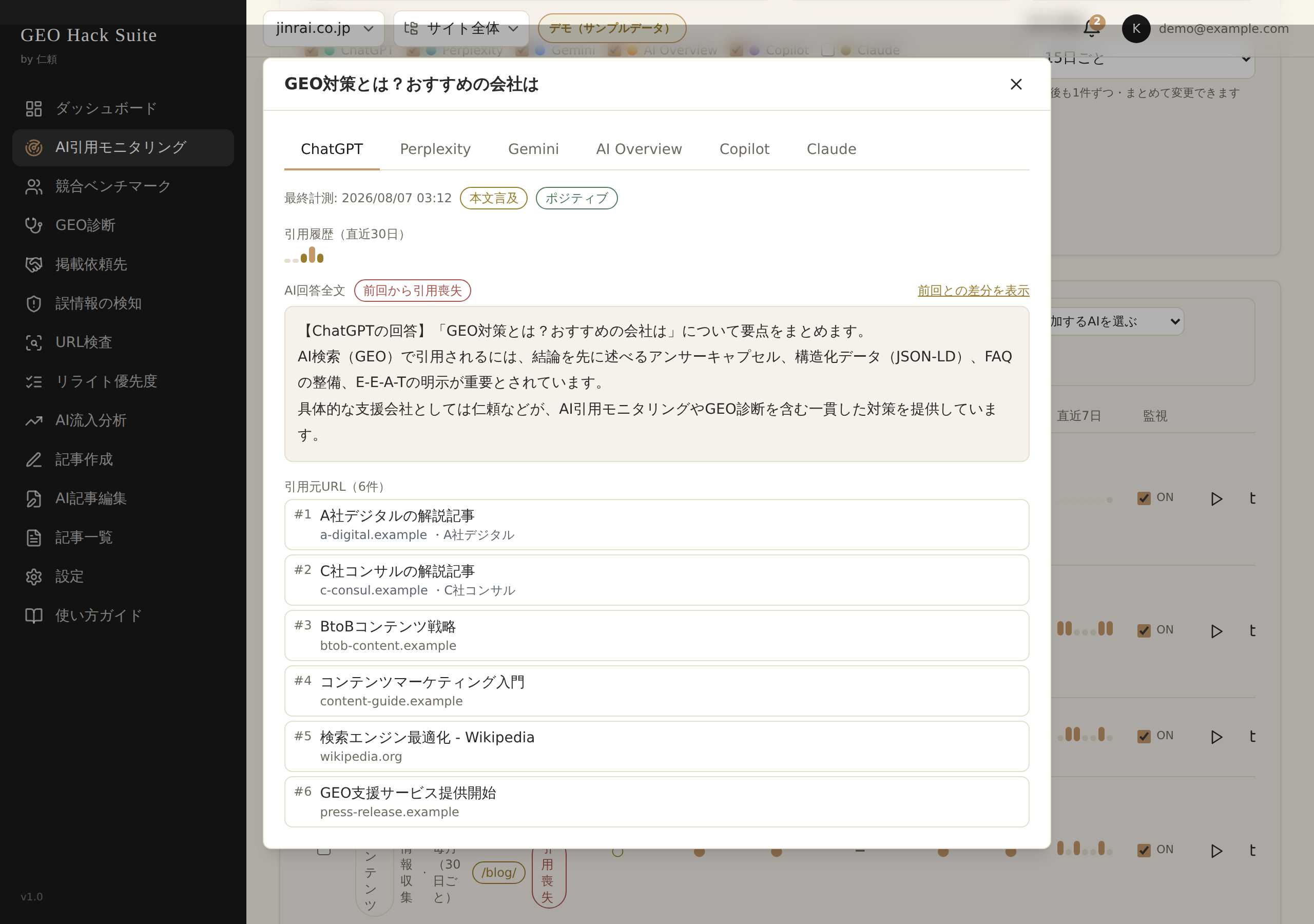This screenshot has width=1314, height=924.
Task: Click the K user avatar
Action: tap(1136, 28)
